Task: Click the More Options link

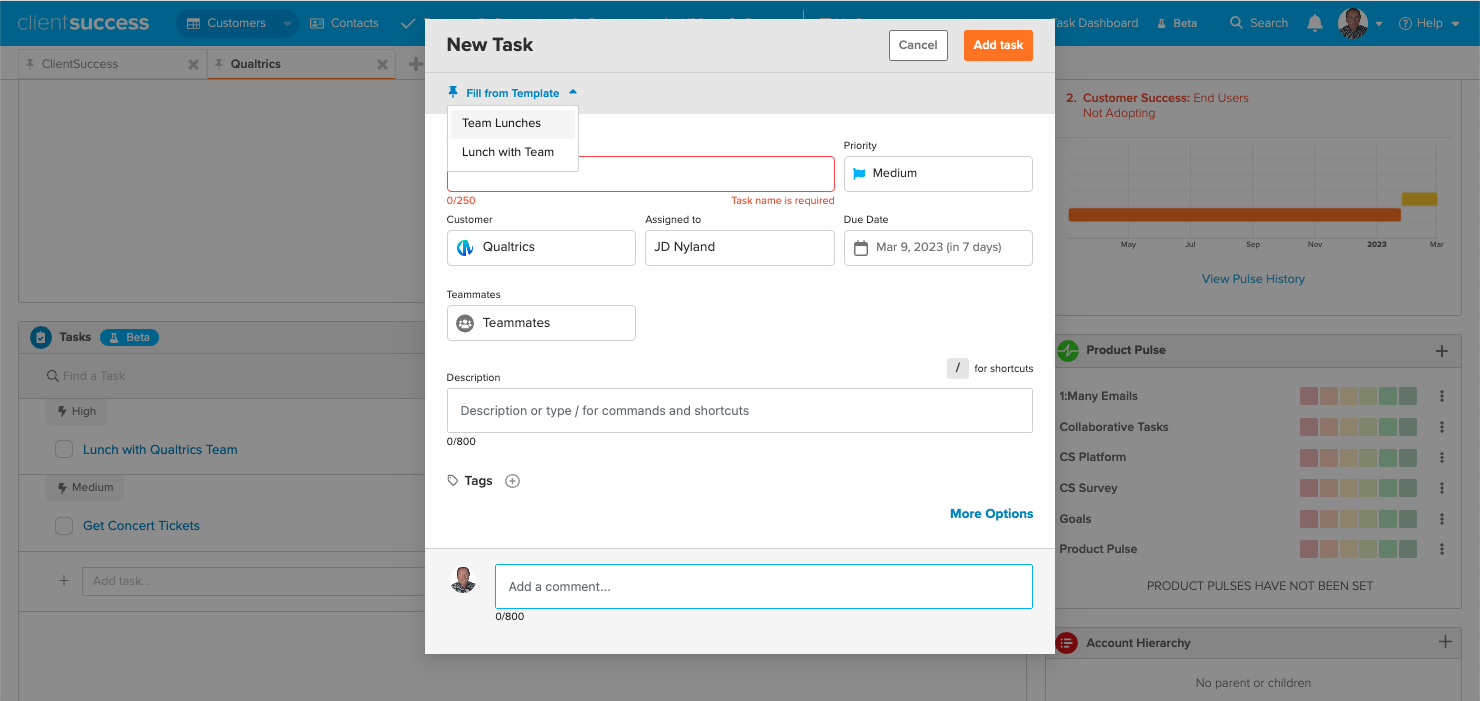Action: tap(991, 514)
